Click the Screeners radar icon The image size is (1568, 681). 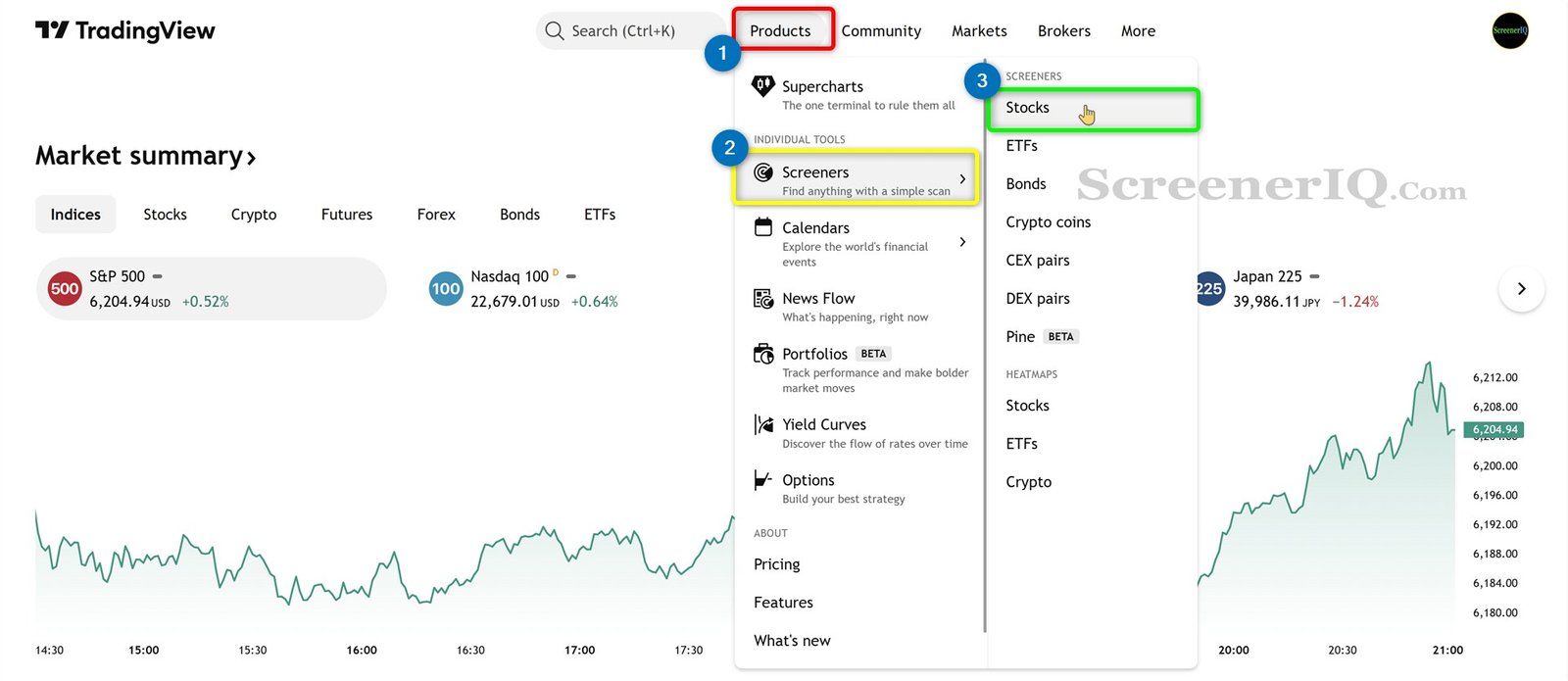tap(763, 172)
